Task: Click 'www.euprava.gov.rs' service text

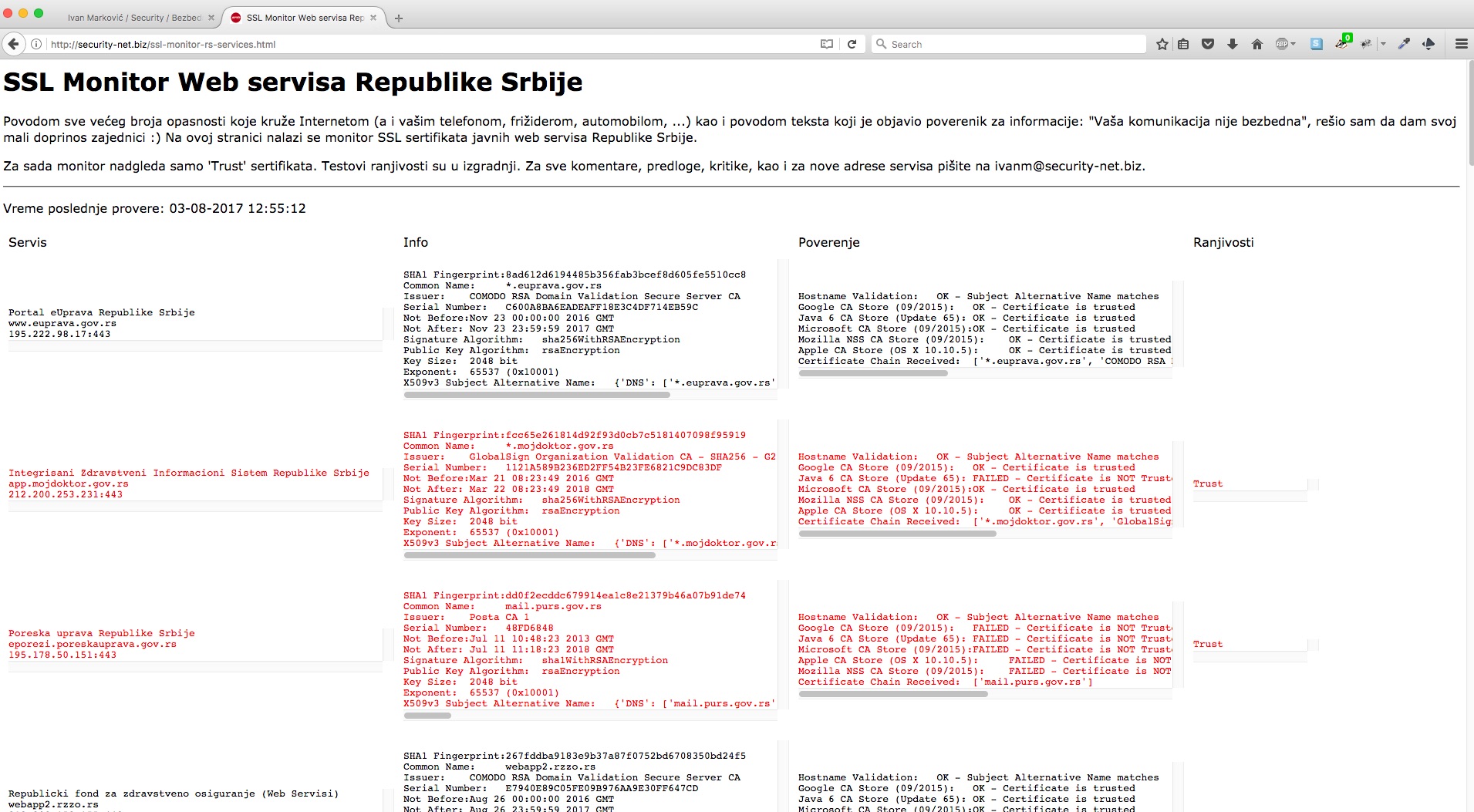Action: [62, 323]
